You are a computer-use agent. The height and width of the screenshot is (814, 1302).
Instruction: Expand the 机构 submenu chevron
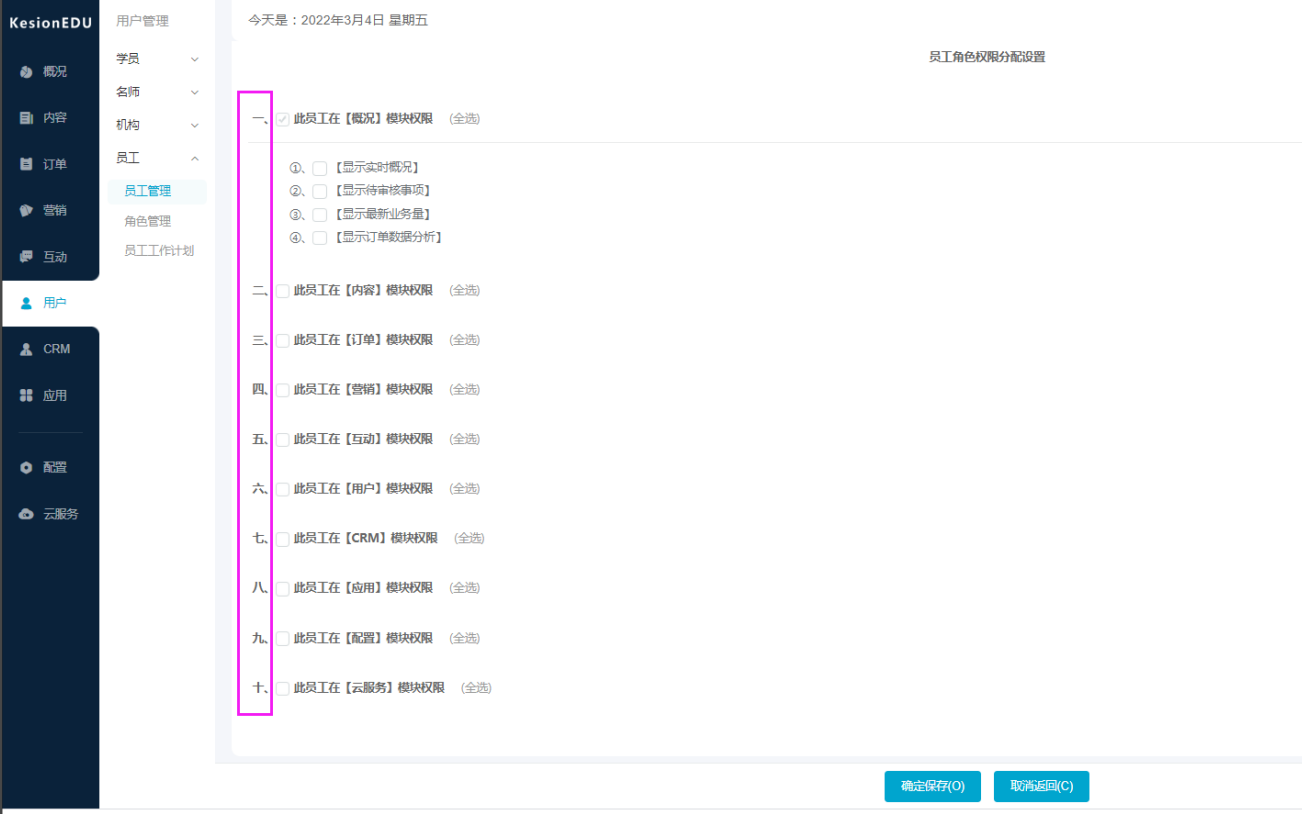pyautogui.click(x=195, y=126)
